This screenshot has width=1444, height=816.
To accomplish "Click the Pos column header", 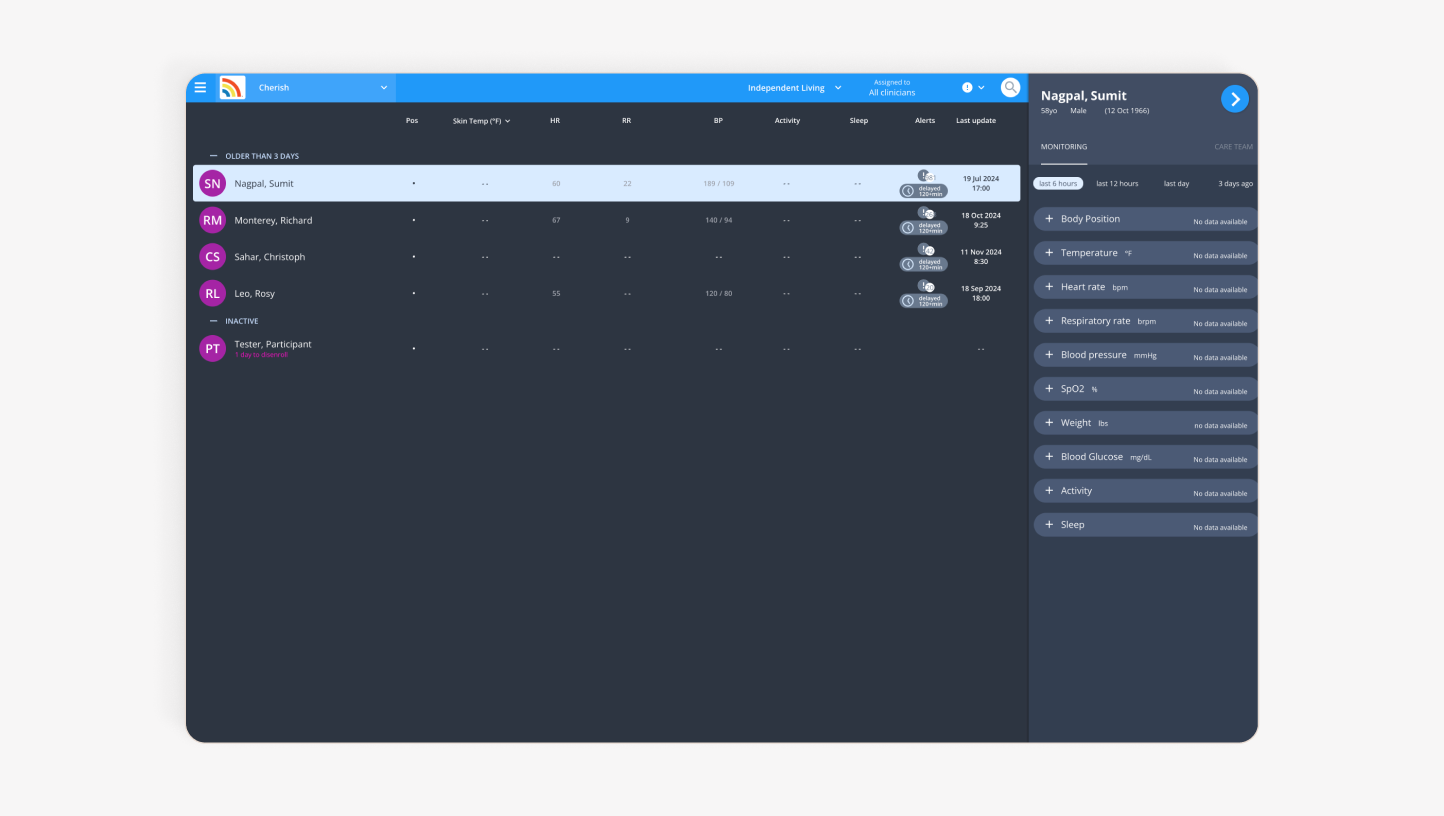I will (412, 121).
